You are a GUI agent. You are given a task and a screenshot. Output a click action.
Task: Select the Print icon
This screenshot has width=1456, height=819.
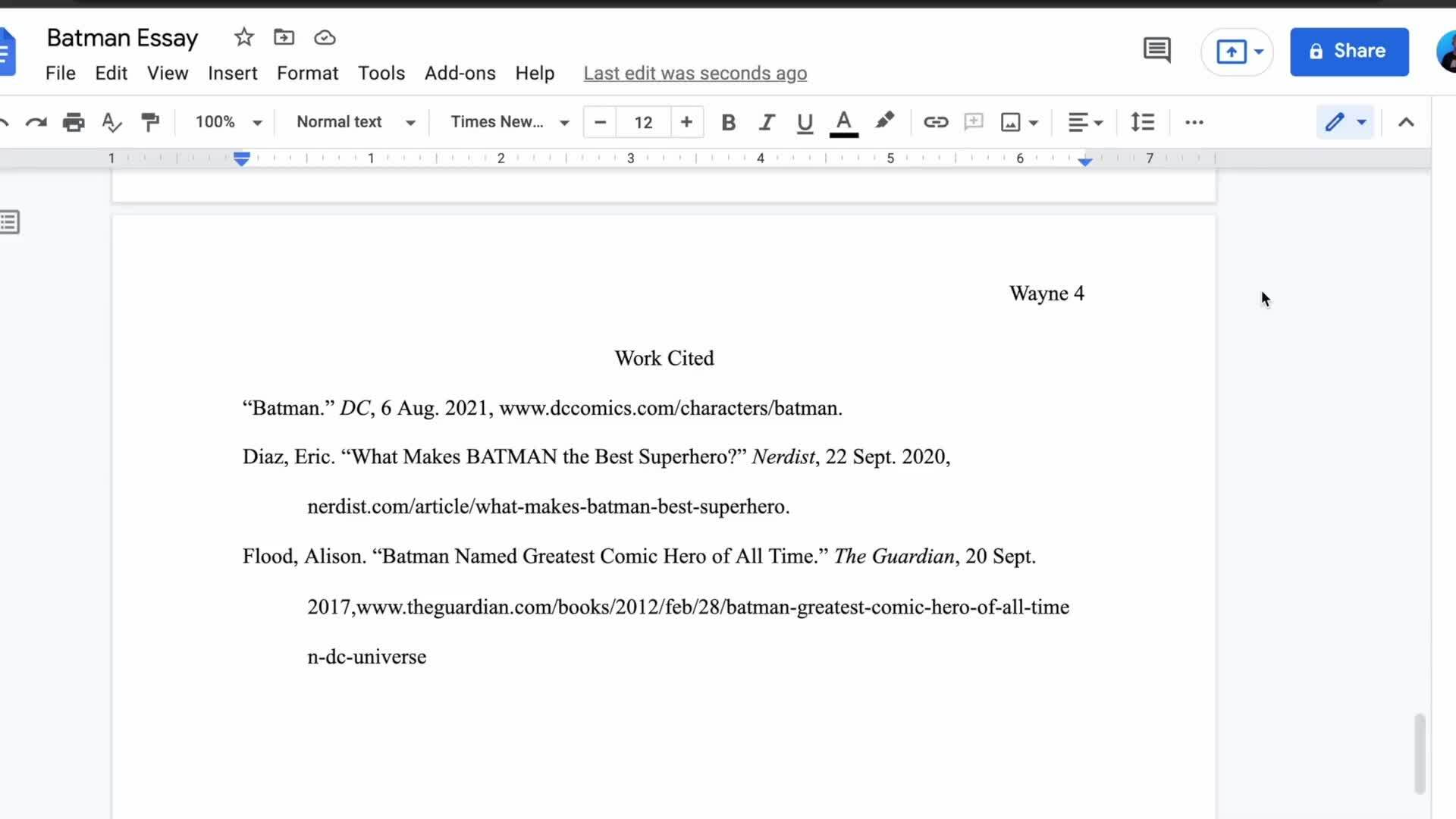74,122
